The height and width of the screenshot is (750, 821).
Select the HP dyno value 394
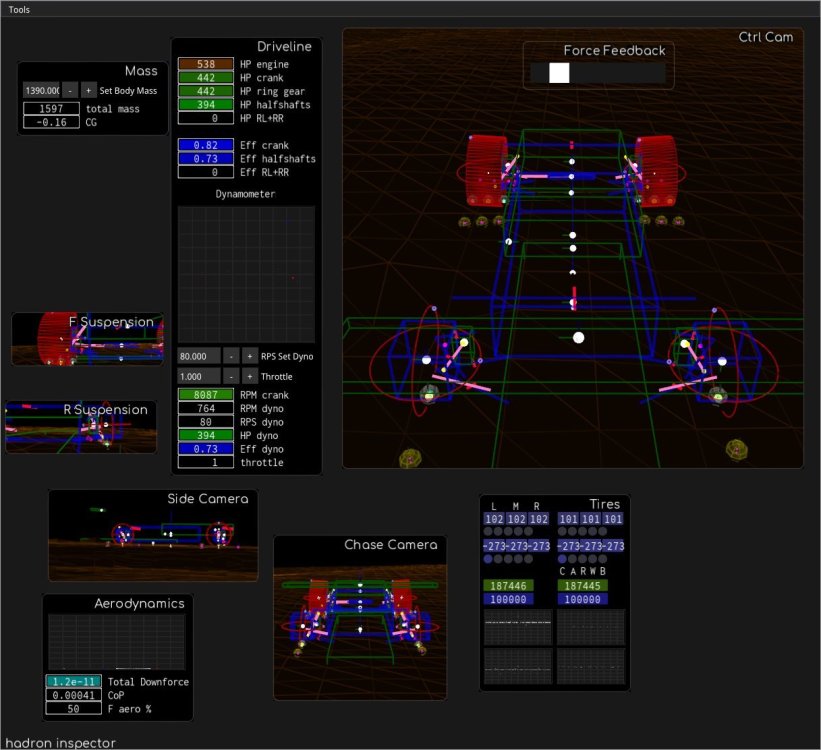point(206,435)
